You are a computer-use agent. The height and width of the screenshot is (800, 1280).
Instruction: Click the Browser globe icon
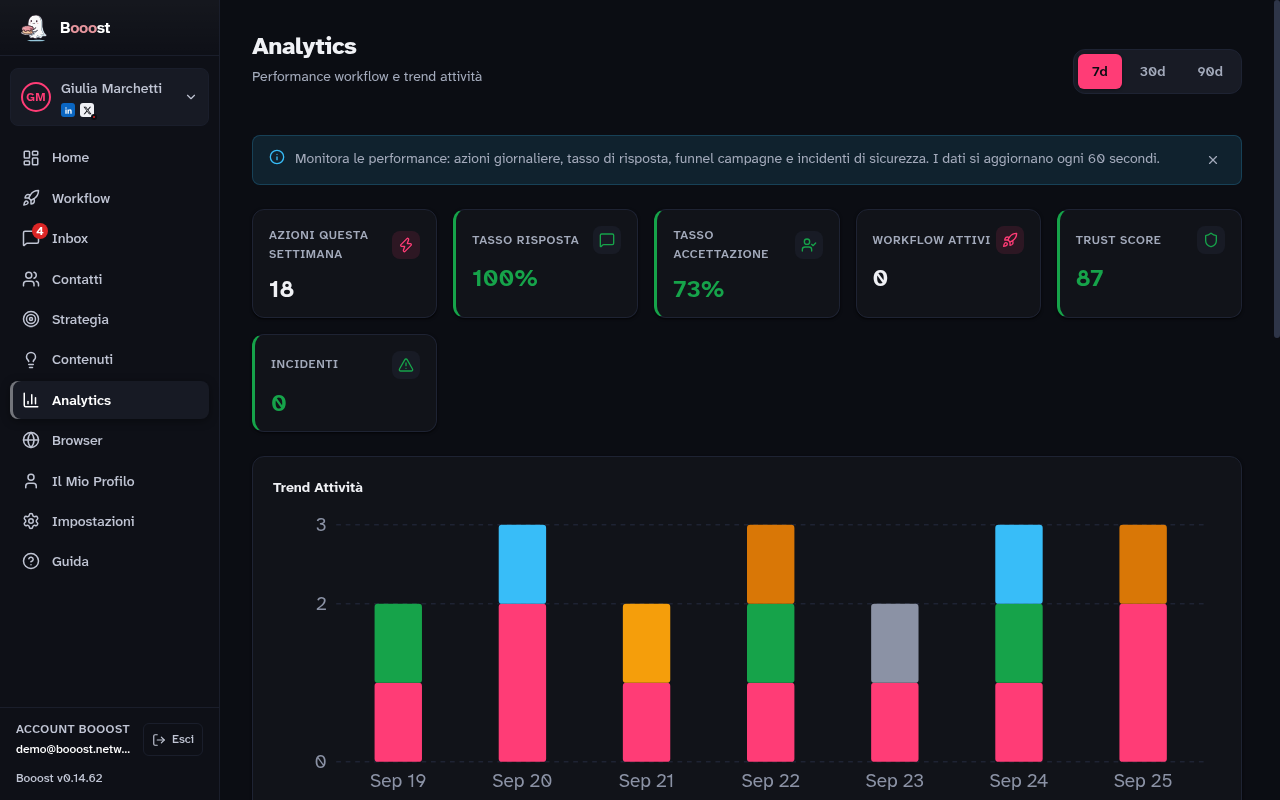click(31, 440)
